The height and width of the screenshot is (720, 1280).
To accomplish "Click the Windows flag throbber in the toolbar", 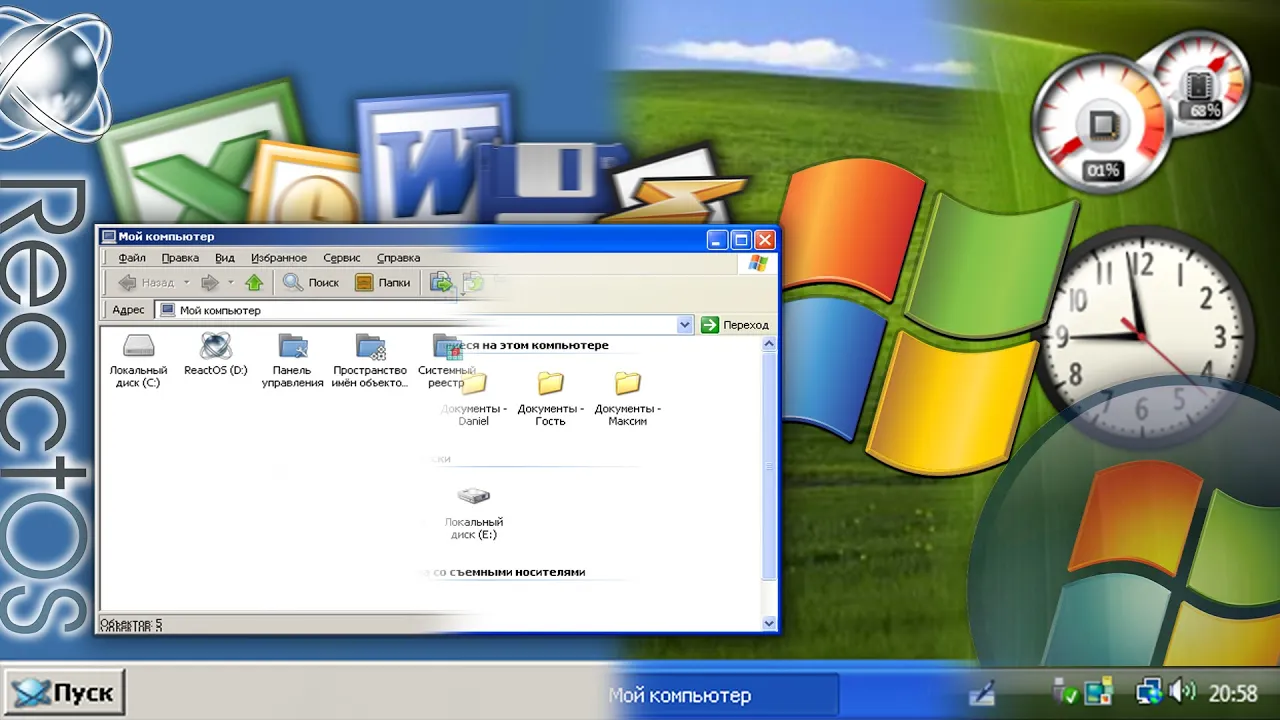I will point(758,263).
